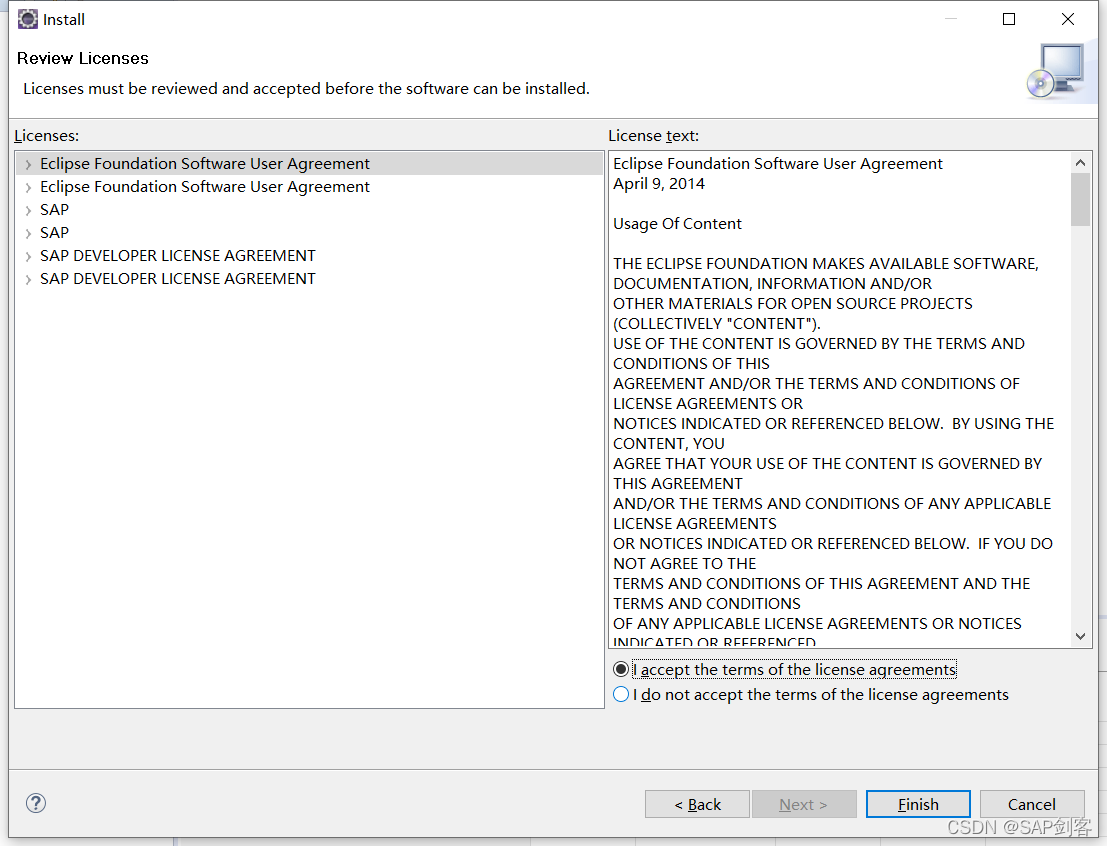
Task: Click the Finish button
Action: click(x=917, y=804)
